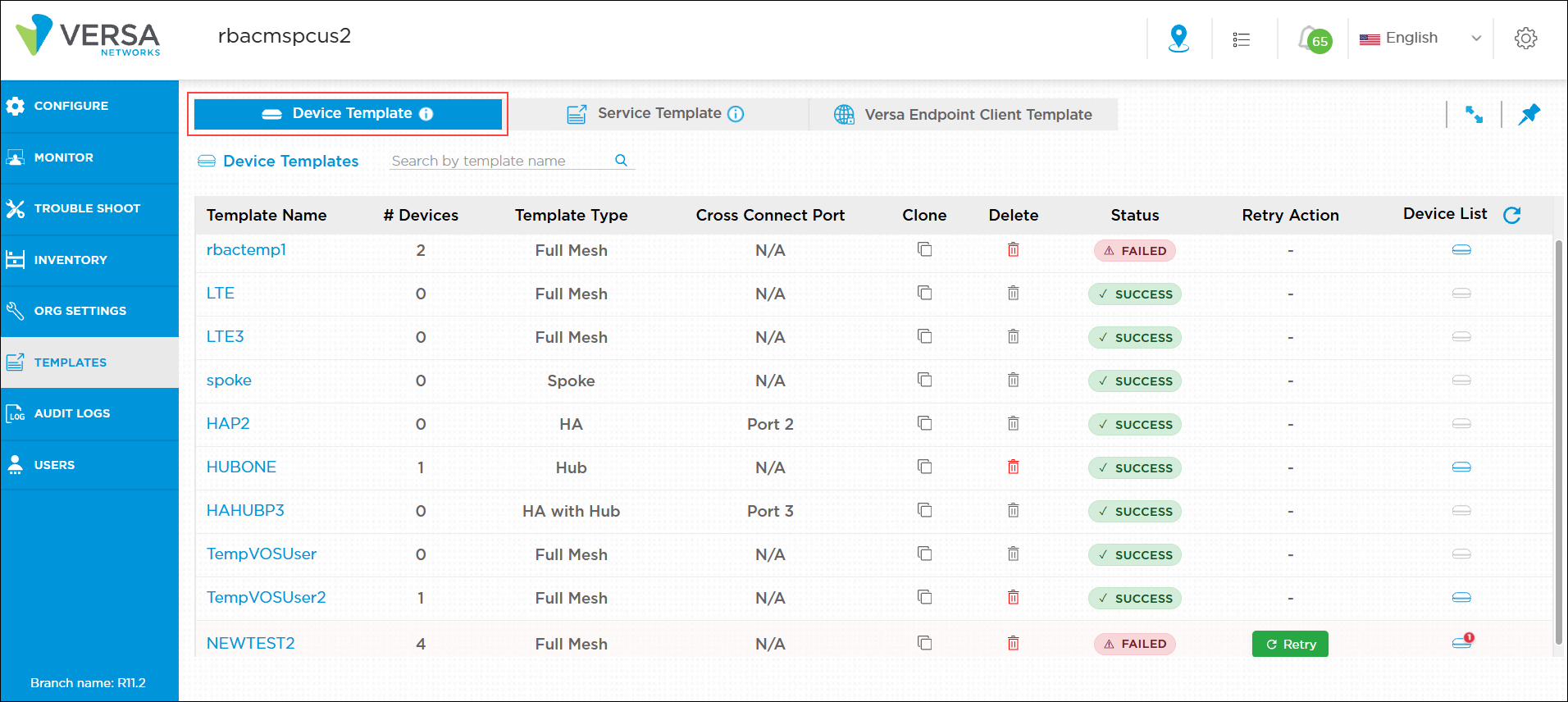Switch to the Service Template tab
The height and width of the screenshot is (702, 1568).
point(657,114)
